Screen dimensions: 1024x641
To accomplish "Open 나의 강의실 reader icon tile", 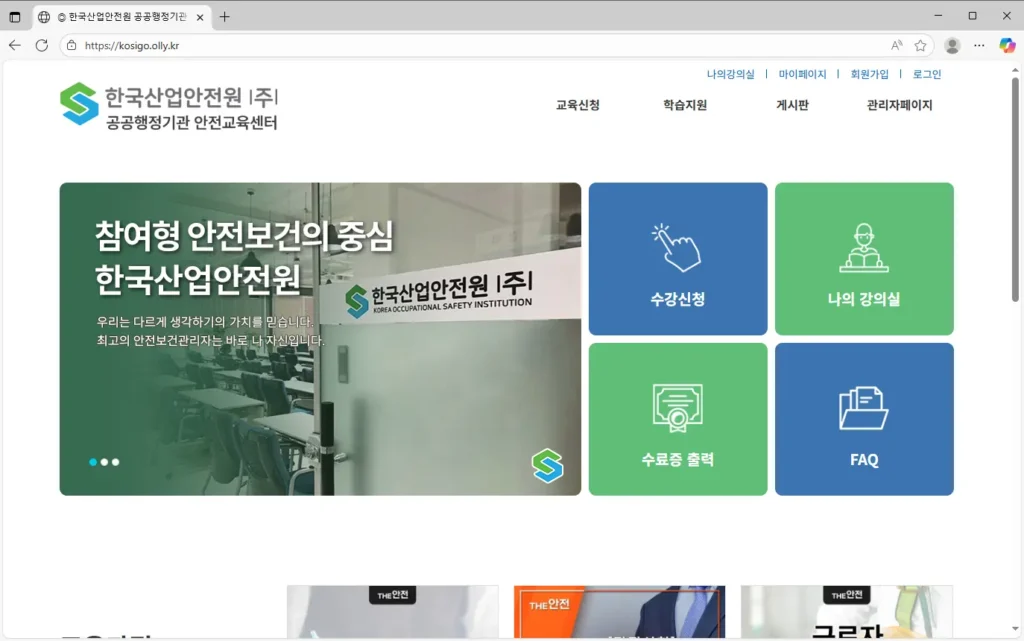I will tap(863, 259).
